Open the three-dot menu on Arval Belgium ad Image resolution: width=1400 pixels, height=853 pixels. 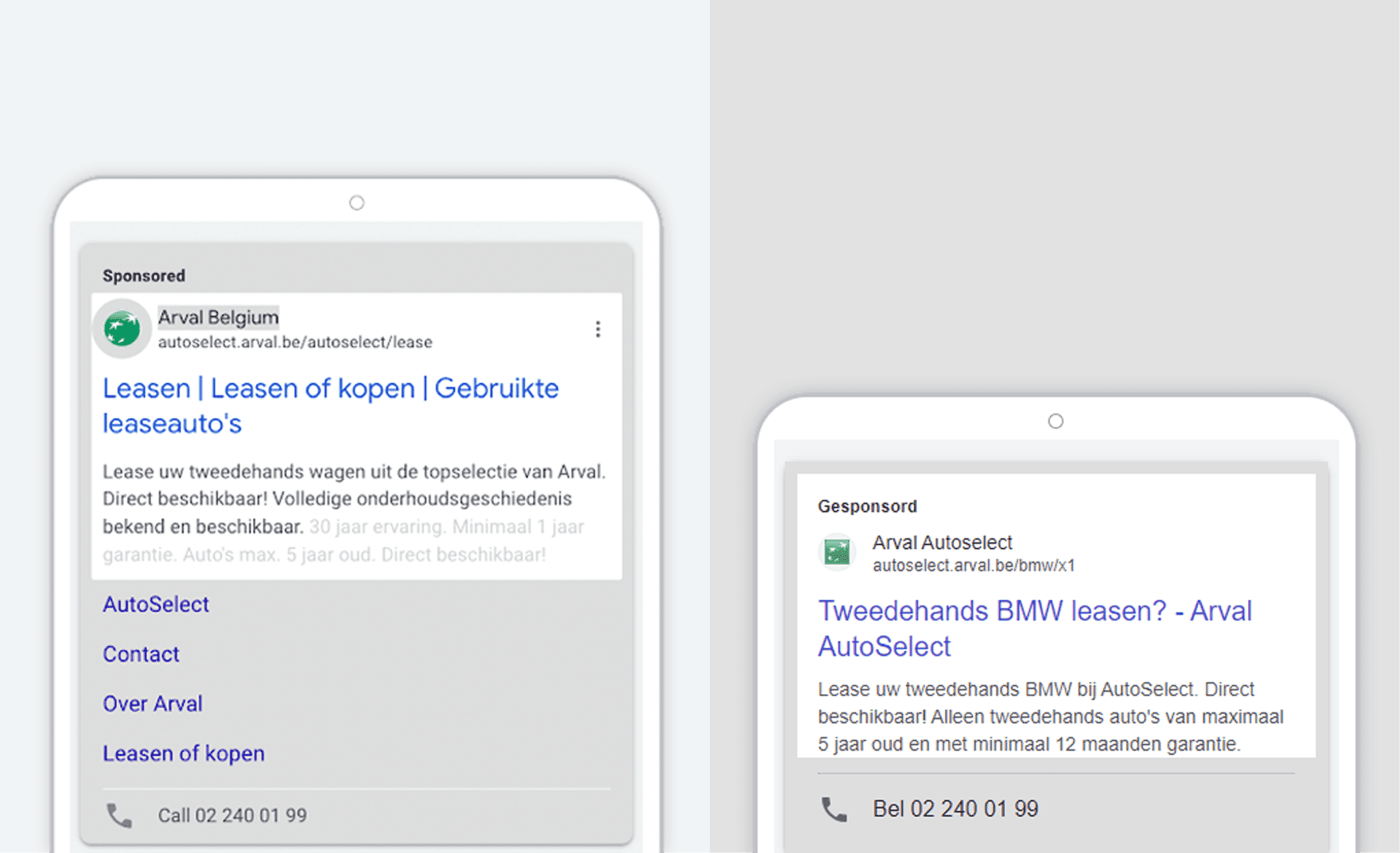597,329
